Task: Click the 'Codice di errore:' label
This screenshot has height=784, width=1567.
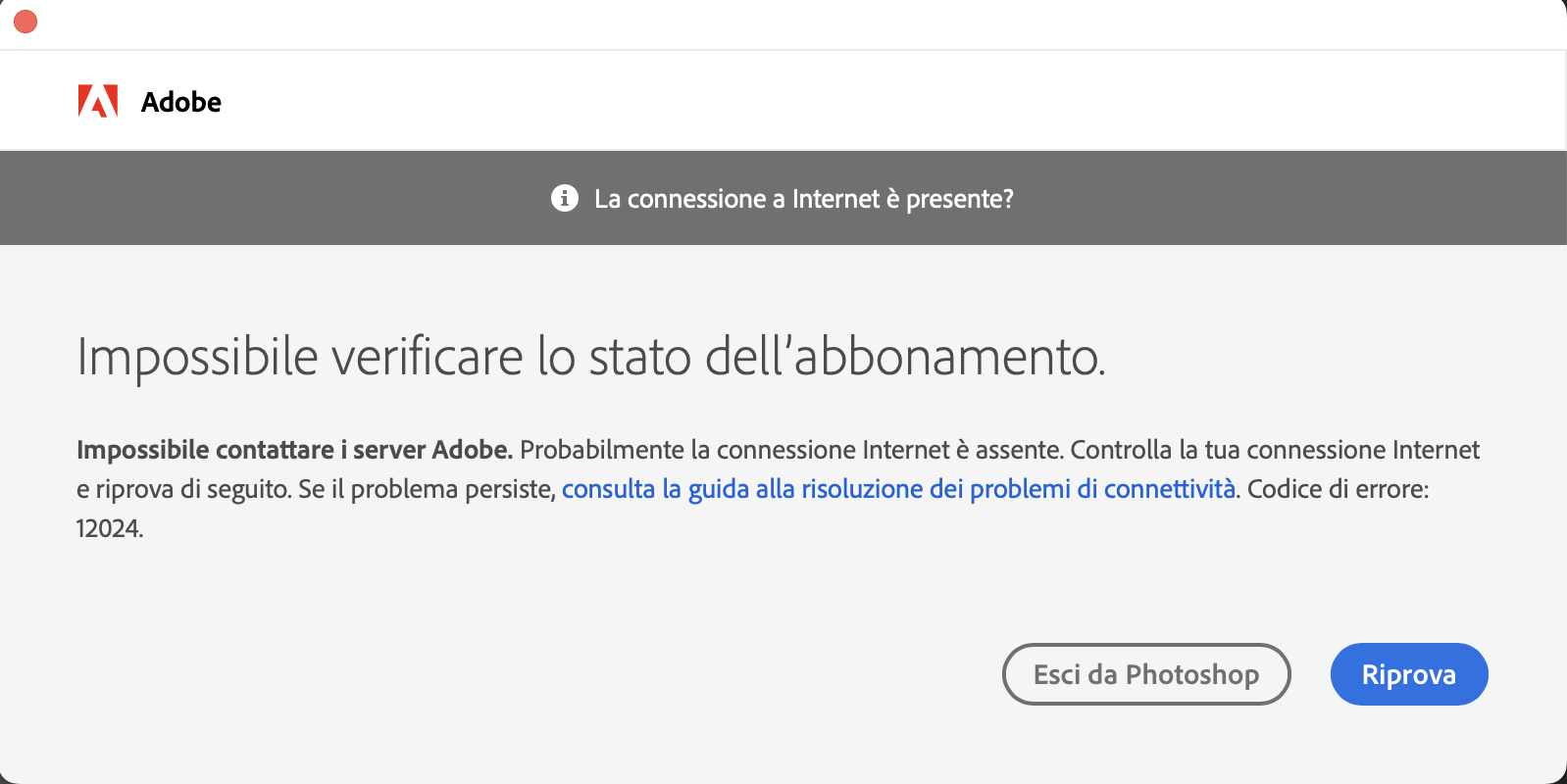Action: (x=1339, y=489)
